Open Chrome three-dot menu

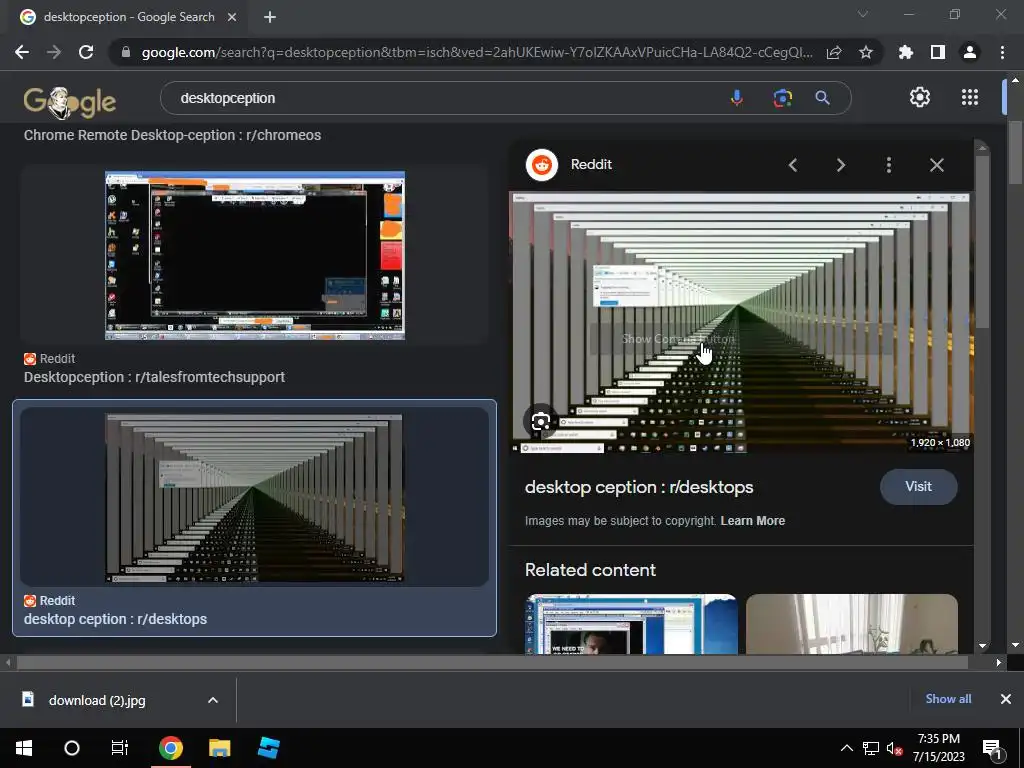pyautogui.click(x=1002, y=52)
